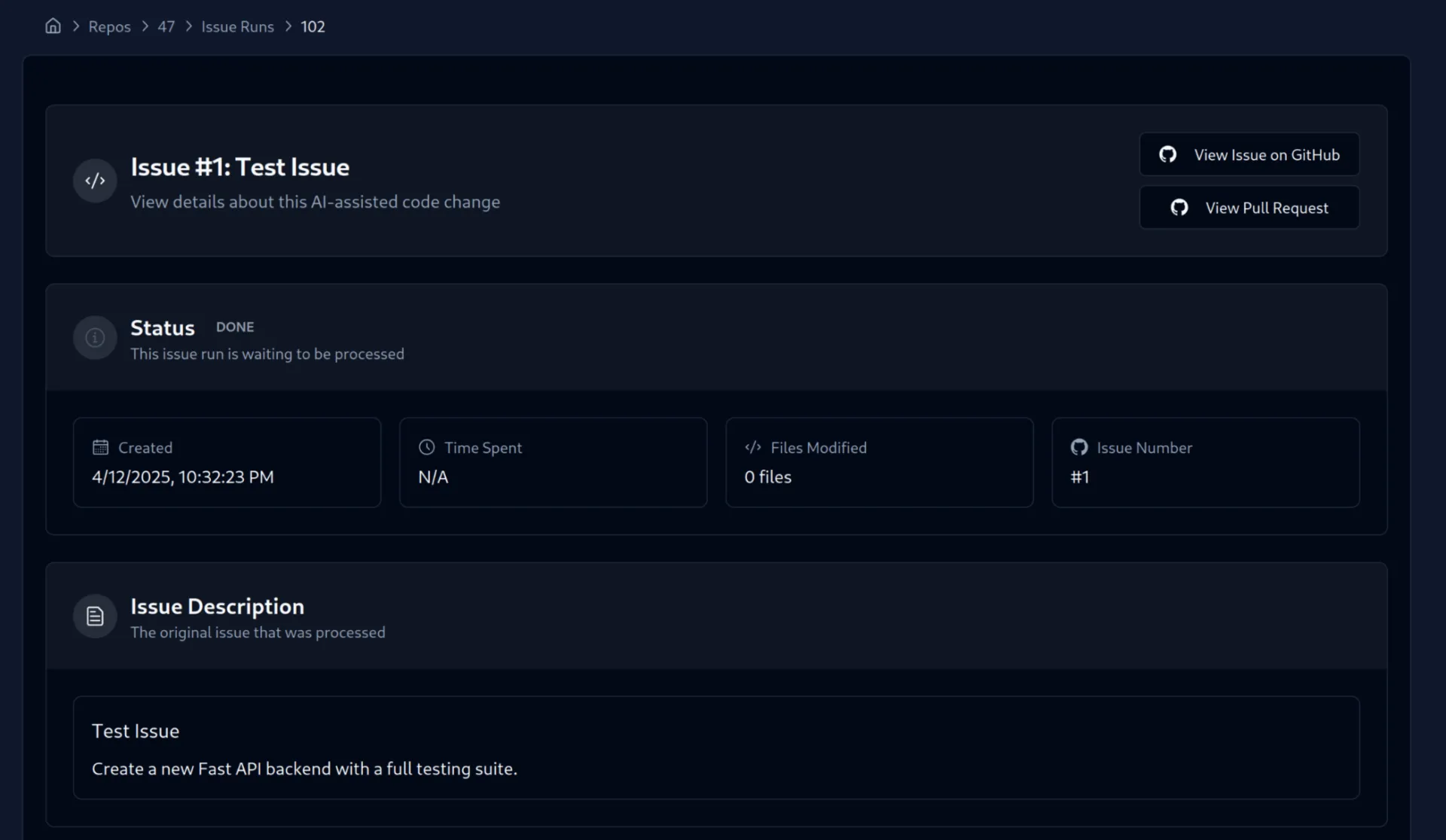Click the chevron after the home breadcrumb icon

click(75, 26)
